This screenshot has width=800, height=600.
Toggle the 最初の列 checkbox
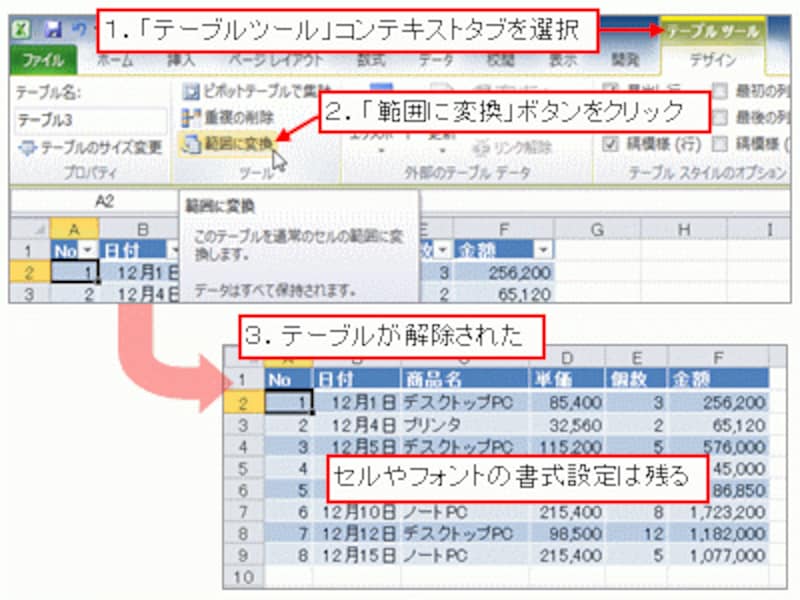[720, 92]
